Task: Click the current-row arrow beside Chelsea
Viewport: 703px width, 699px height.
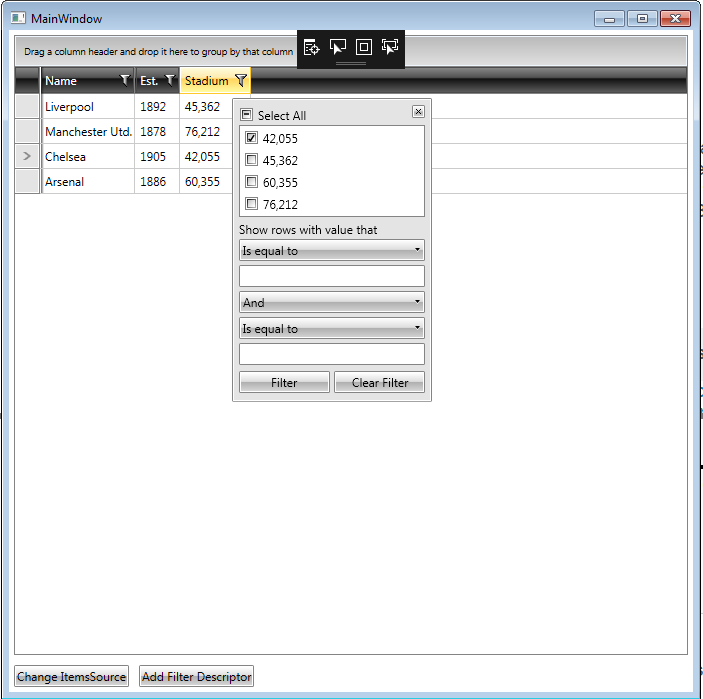Action: point(27,156)
